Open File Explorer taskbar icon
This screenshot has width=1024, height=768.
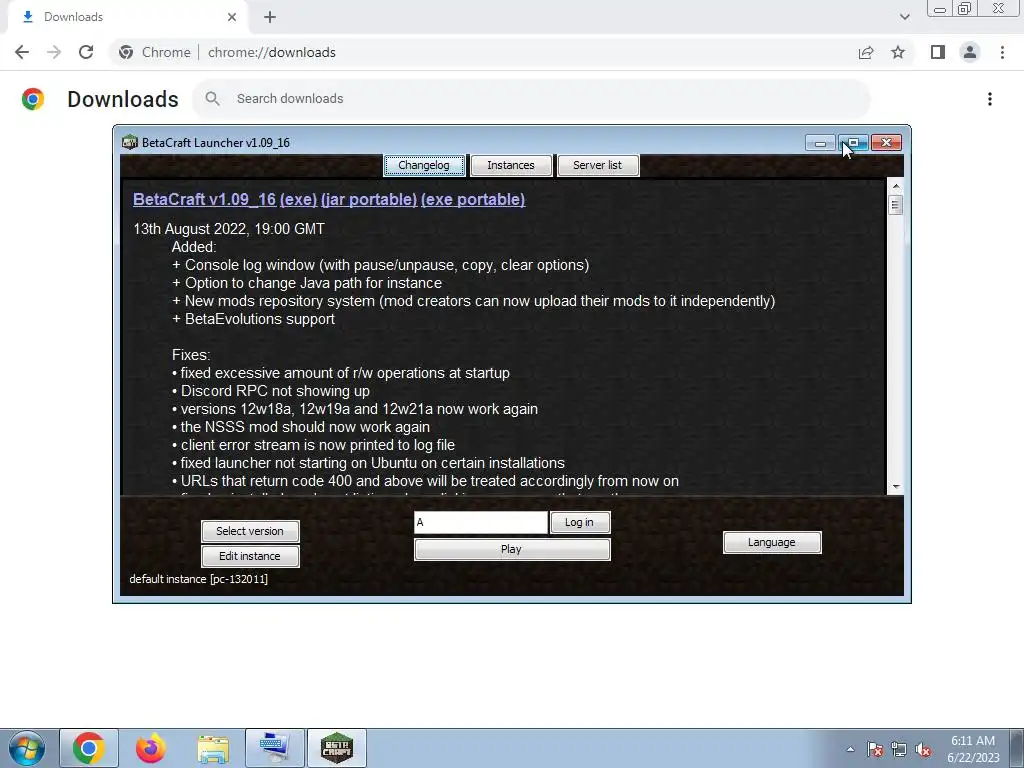[x=213, y=748]
